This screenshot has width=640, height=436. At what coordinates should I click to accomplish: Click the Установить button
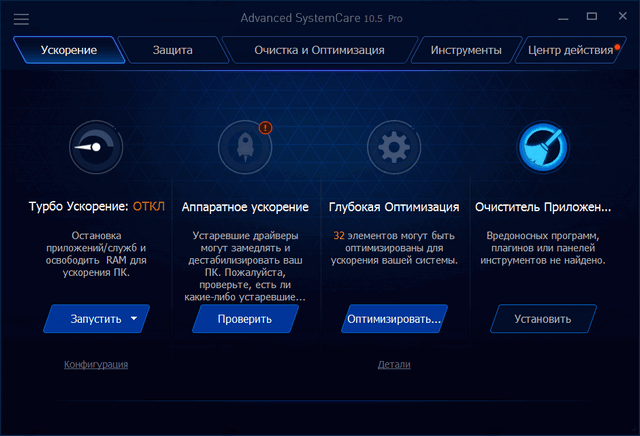pyautogui.click(x=543, y=319)
